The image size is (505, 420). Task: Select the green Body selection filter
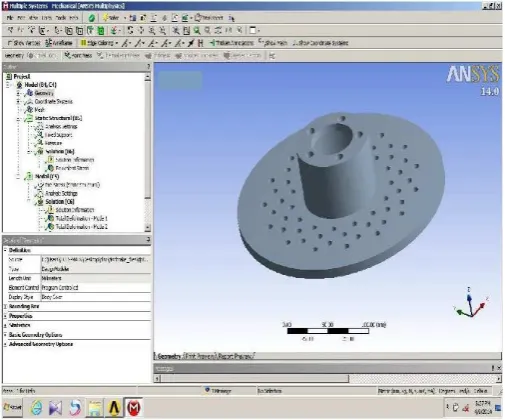pyautogui.click(x=101, y=31)
